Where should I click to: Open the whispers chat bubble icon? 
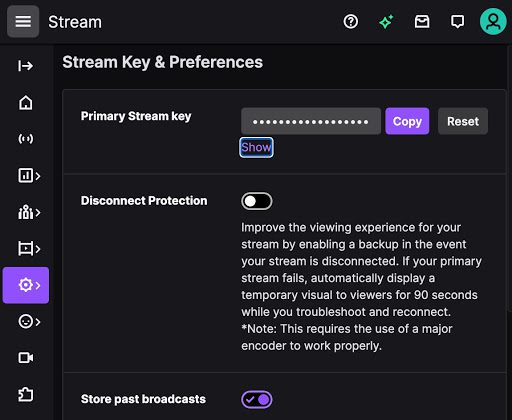pyautogui.click(x=457, y=22)
